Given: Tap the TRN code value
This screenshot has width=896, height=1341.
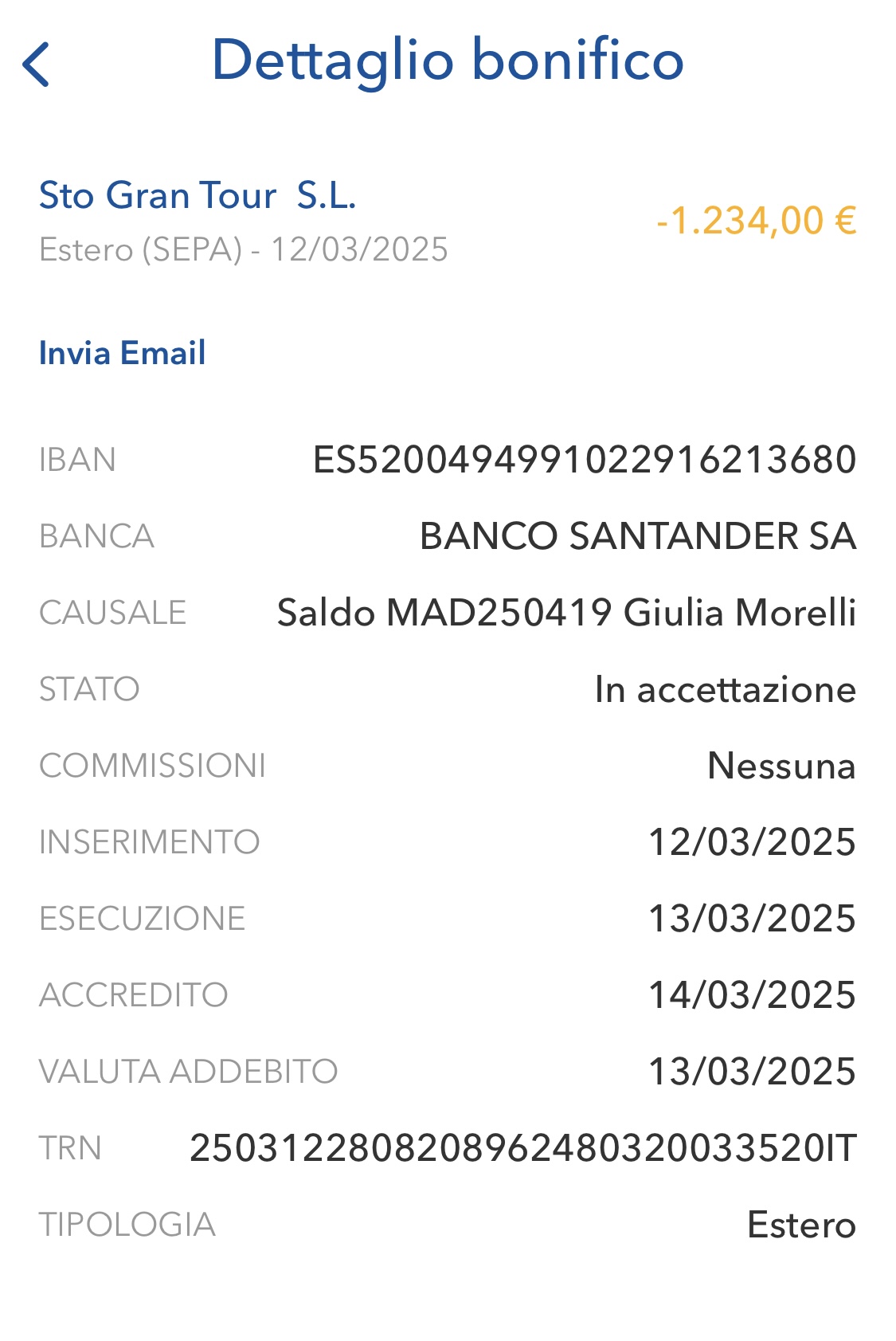Looking at the screenshot, I should point(523,1148).
